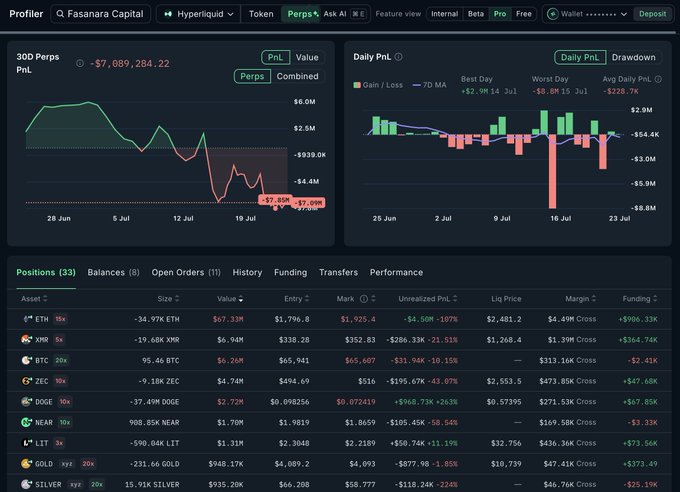The image size is (680, 492).
Task: Sort positions by Value column
Action: pos(230,298)
